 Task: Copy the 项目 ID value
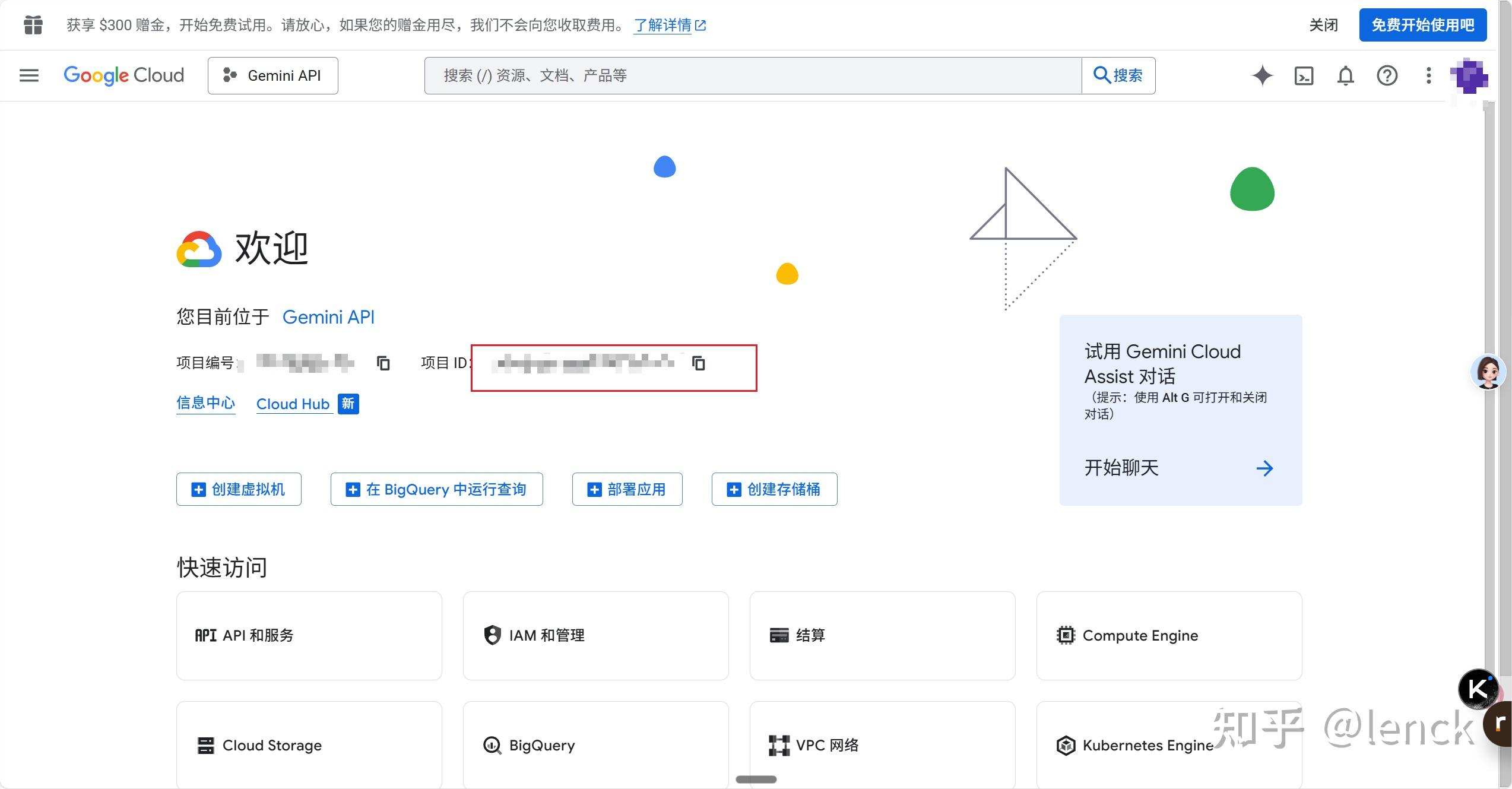coord(699,363)
